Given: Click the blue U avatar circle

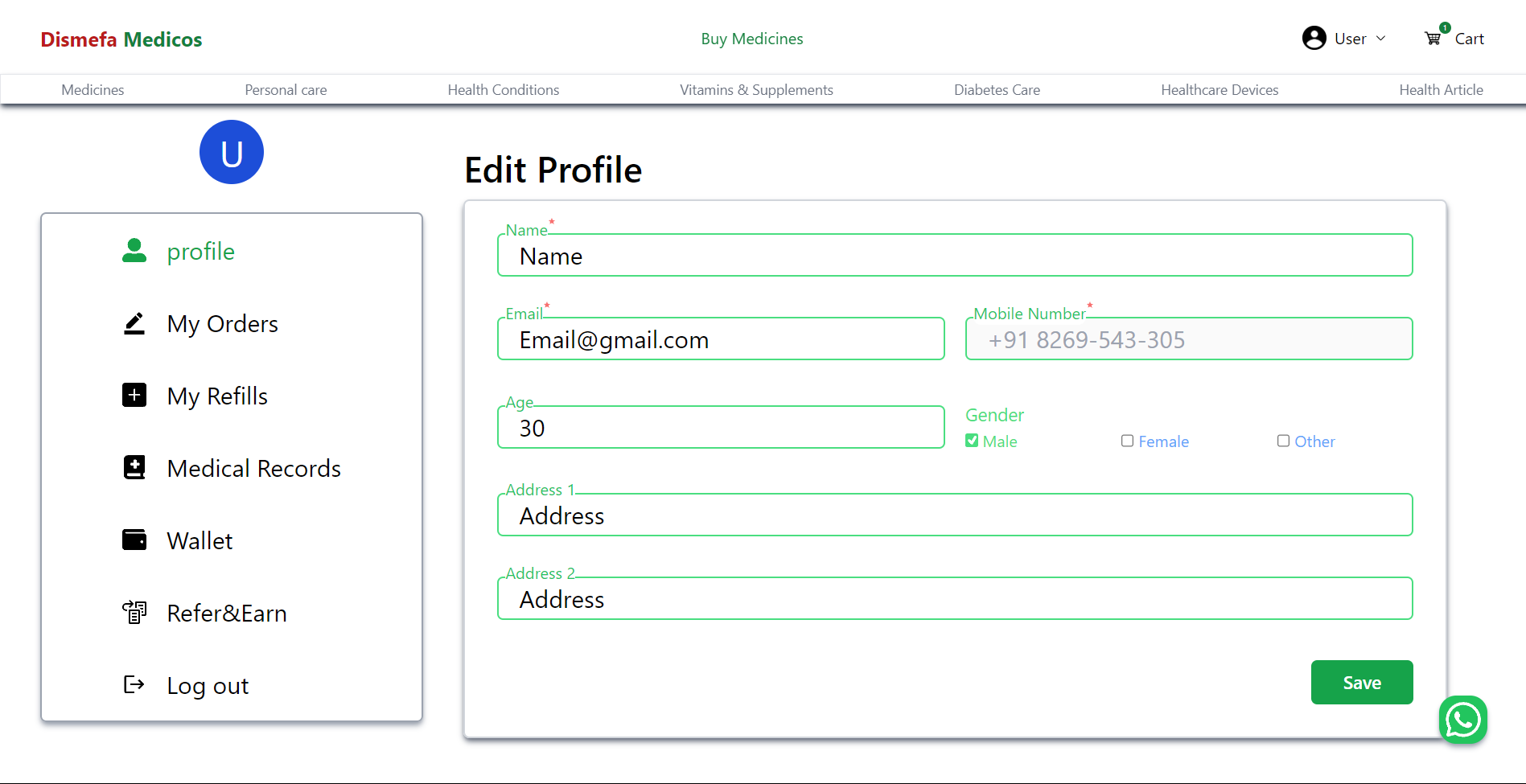Looking at the screenshot, I should point(232,152).
